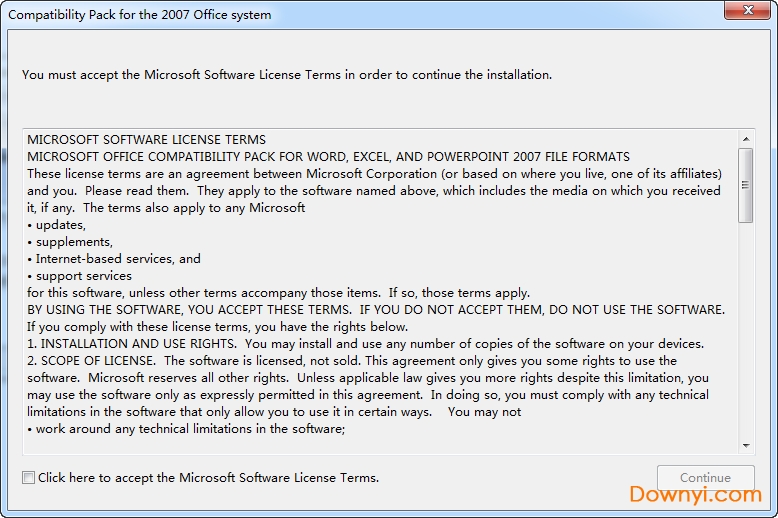Close the Compatibility Pack dialog window
778x518 pixels.
750,12
